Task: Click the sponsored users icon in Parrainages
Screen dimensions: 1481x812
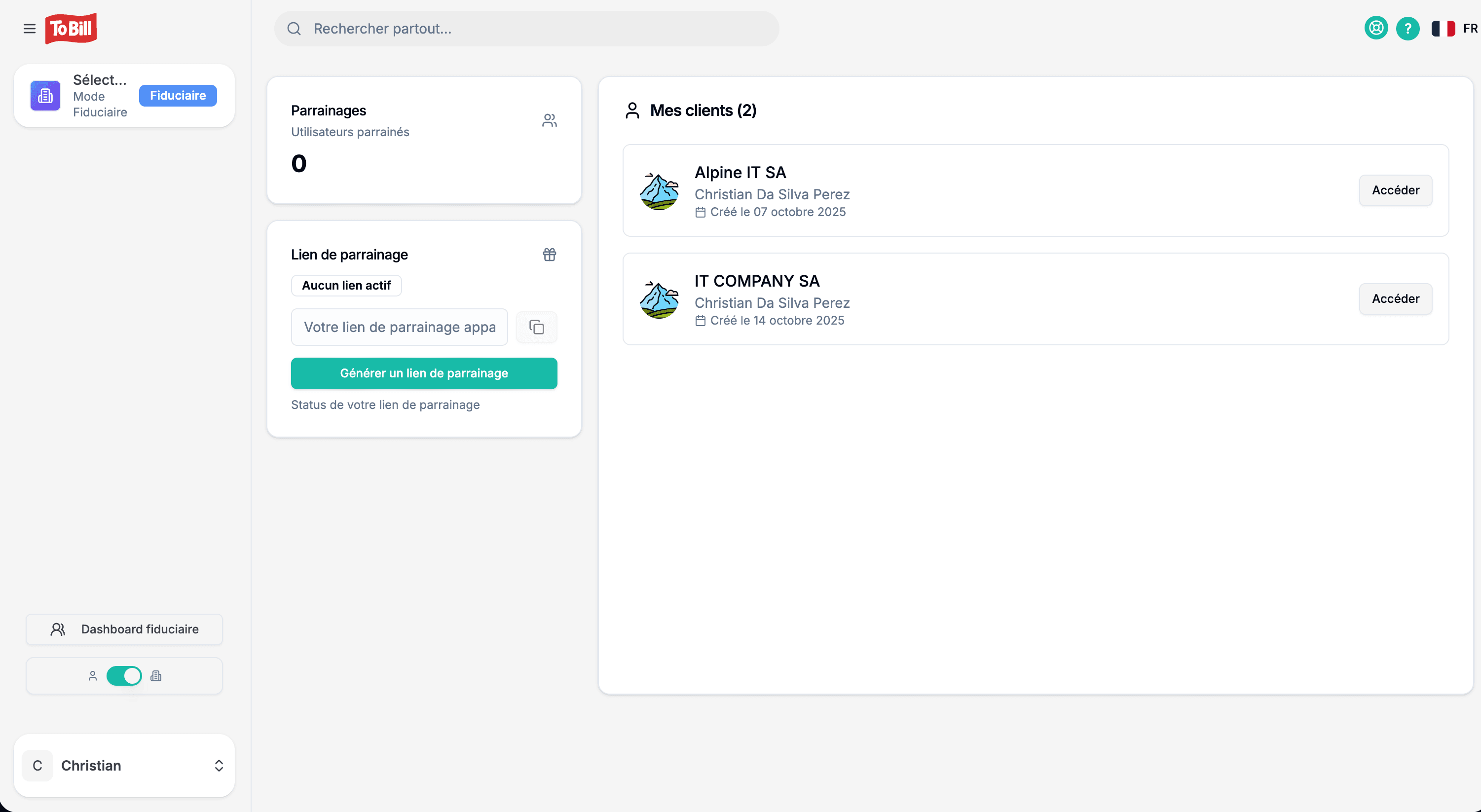Action: coord(549,120)
